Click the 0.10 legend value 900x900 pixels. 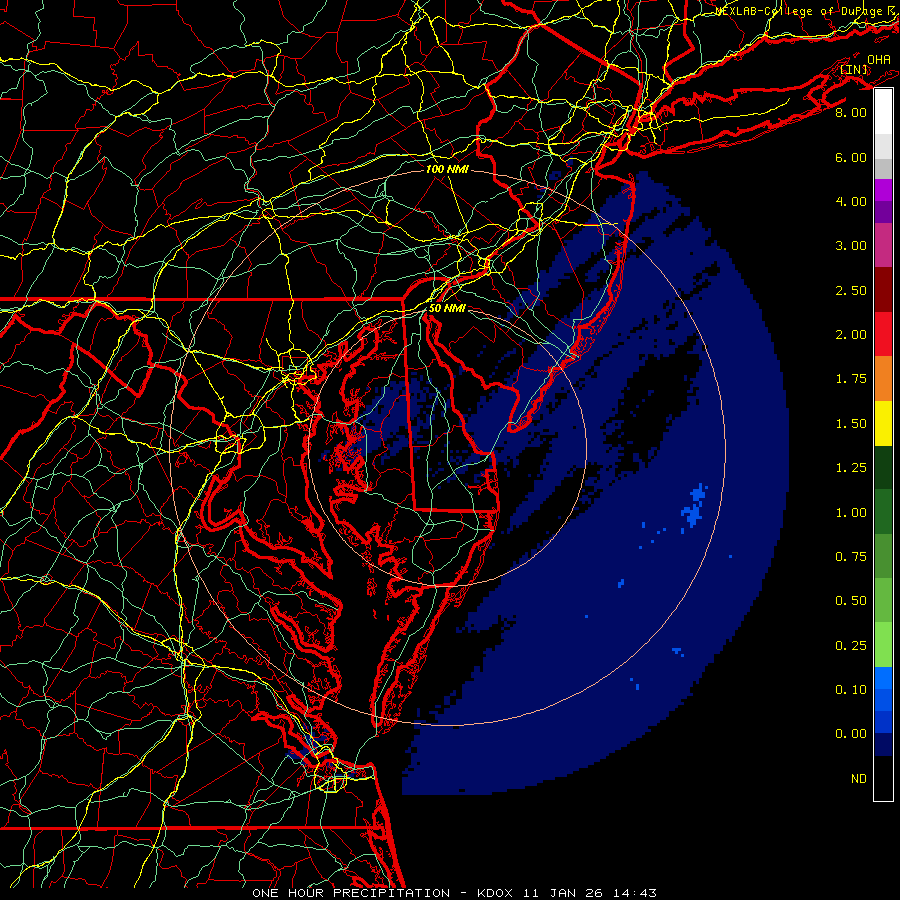coord(851,690)
